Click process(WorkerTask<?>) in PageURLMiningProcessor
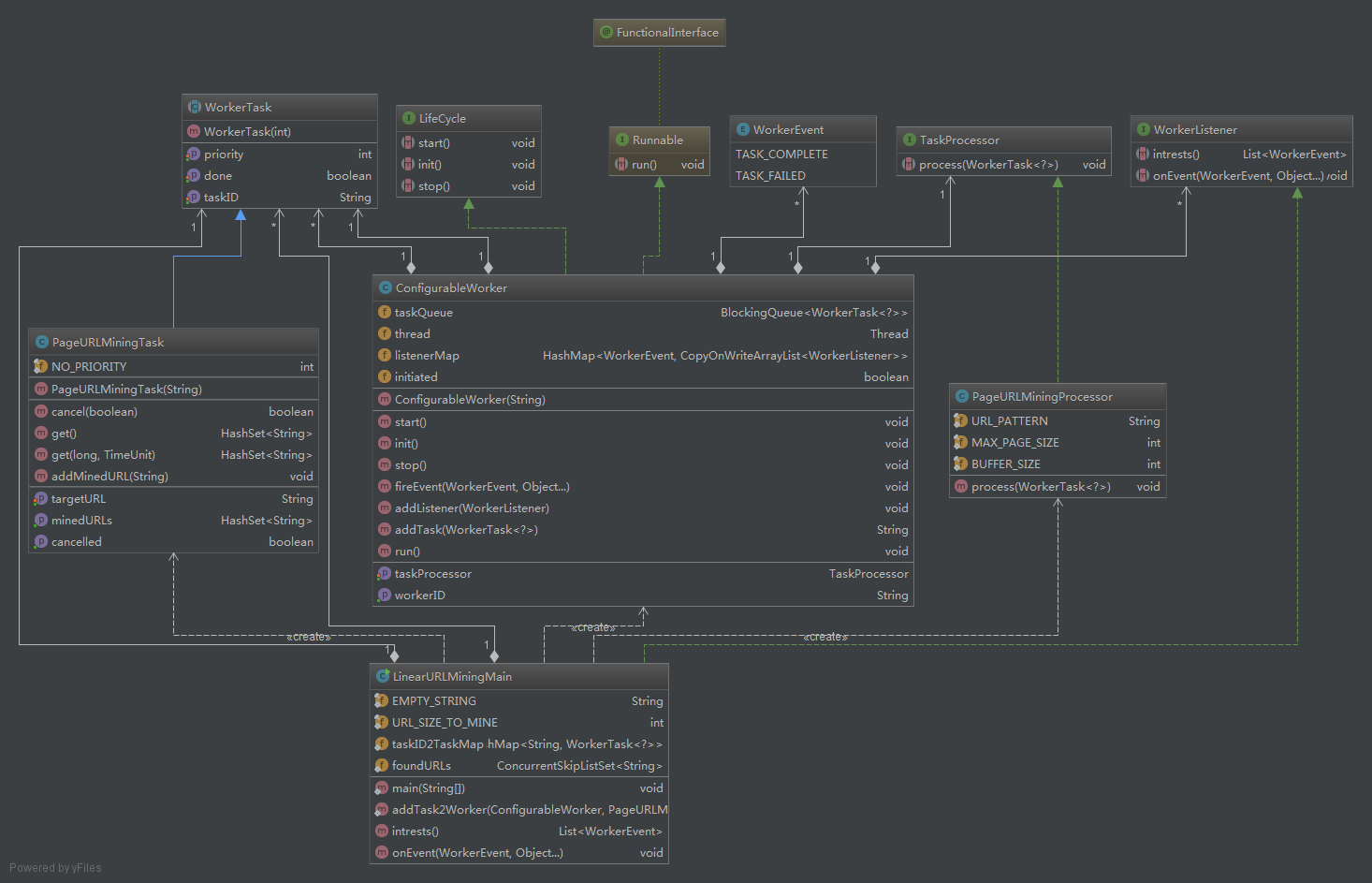 click(x=1058, y=486)
